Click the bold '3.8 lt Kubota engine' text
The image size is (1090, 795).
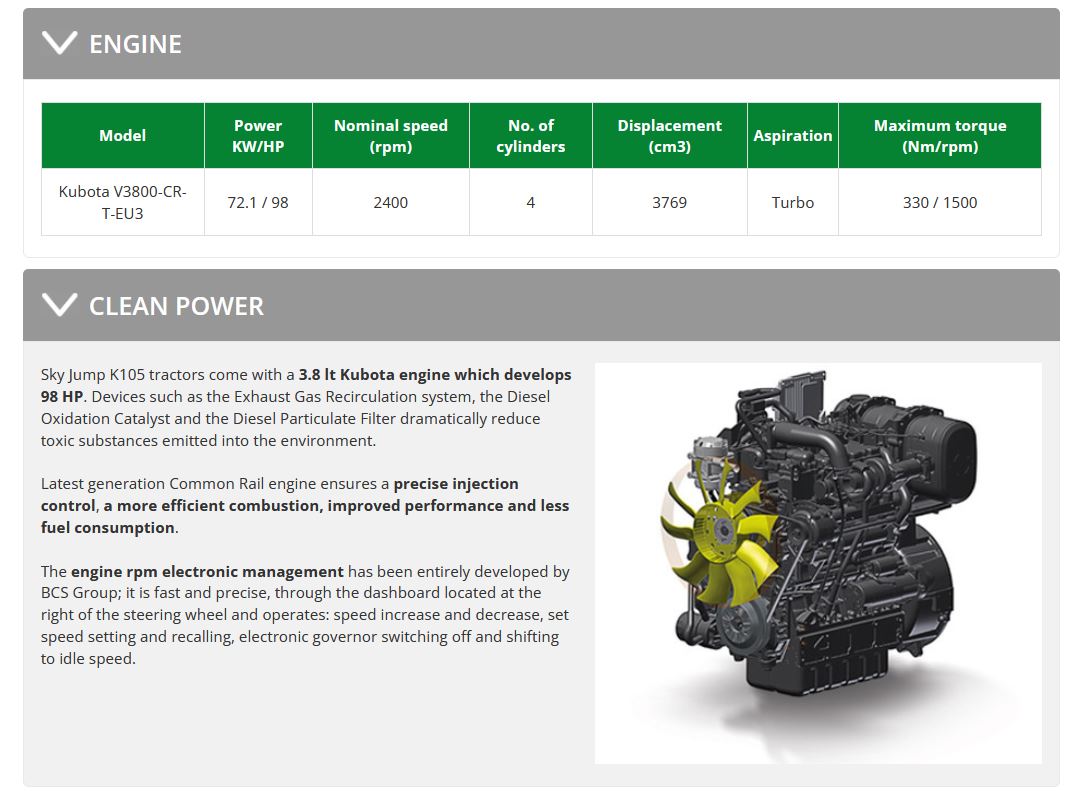(375, 374)
